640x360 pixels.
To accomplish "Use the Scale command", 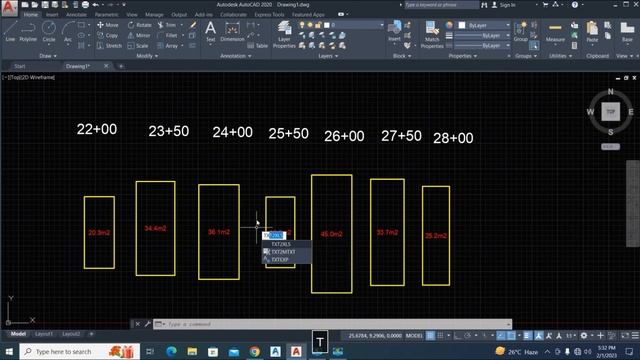I will tap(138, 46).
